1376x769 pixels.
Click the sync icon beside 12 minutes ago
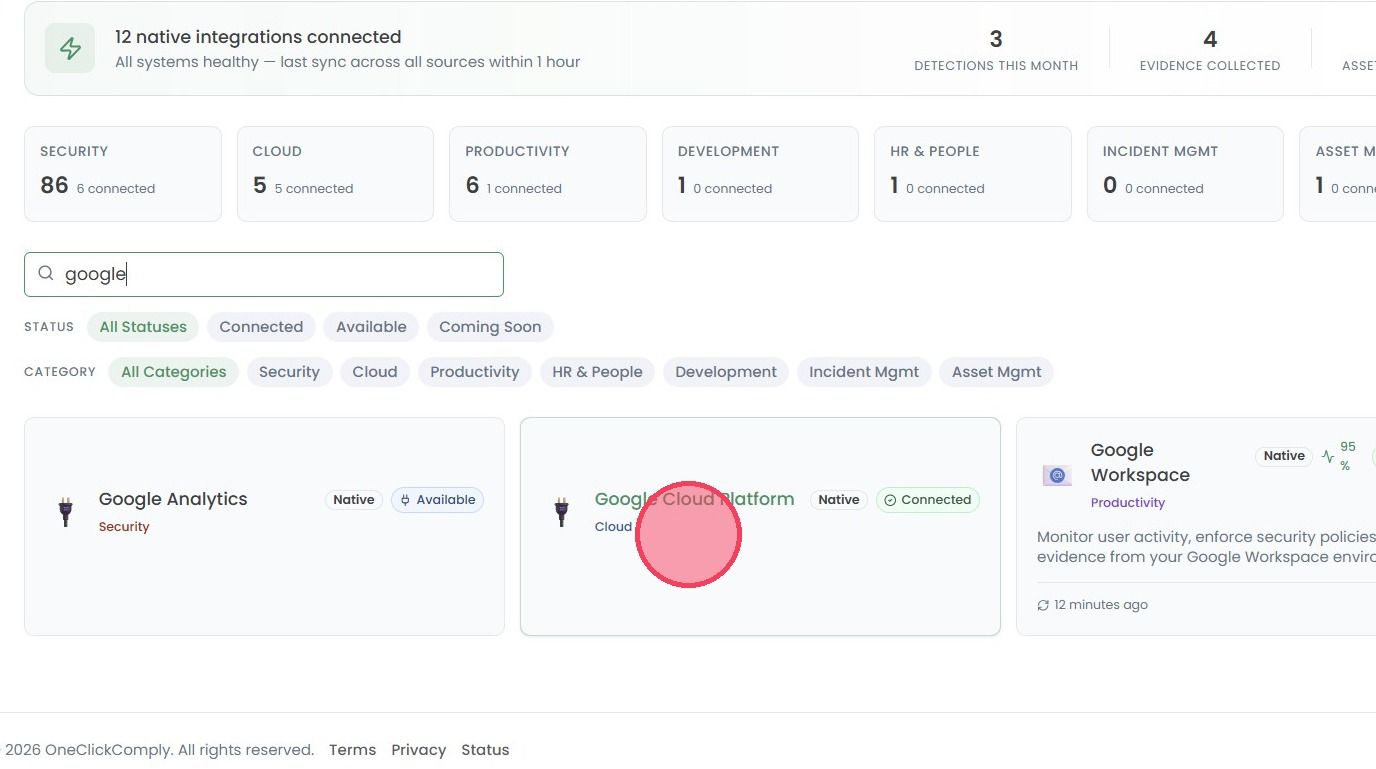pos(1043,605)
